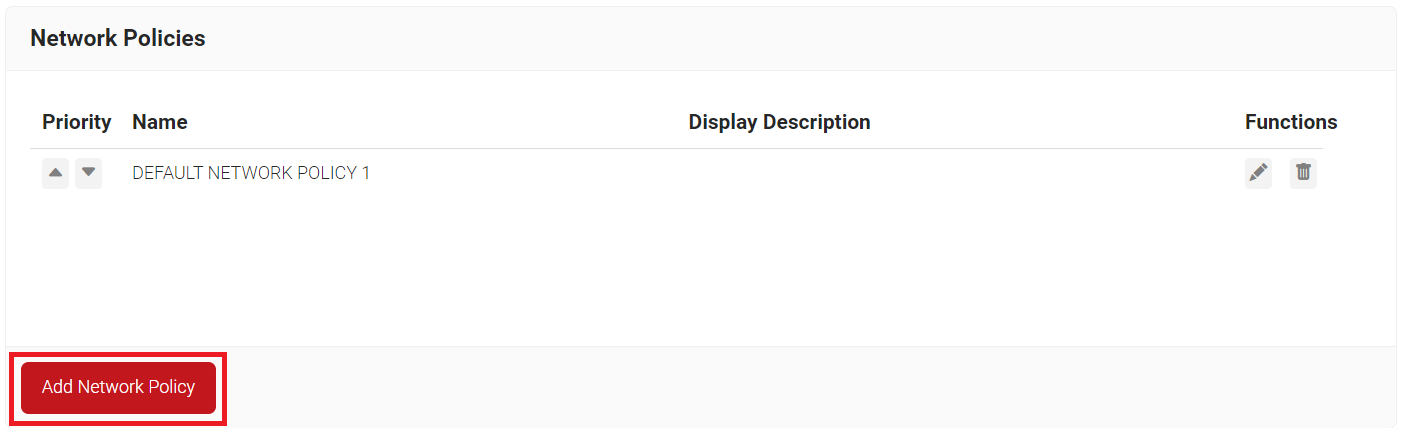Create a new policy via the red button
This screenshot has width=1401, height=429.
pos(118,387)
